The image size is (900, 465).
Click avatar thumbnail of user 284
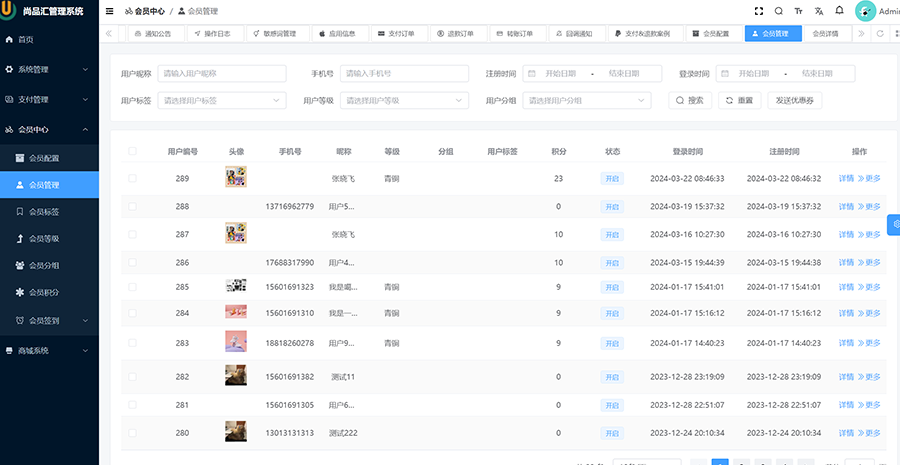point(236,312)
